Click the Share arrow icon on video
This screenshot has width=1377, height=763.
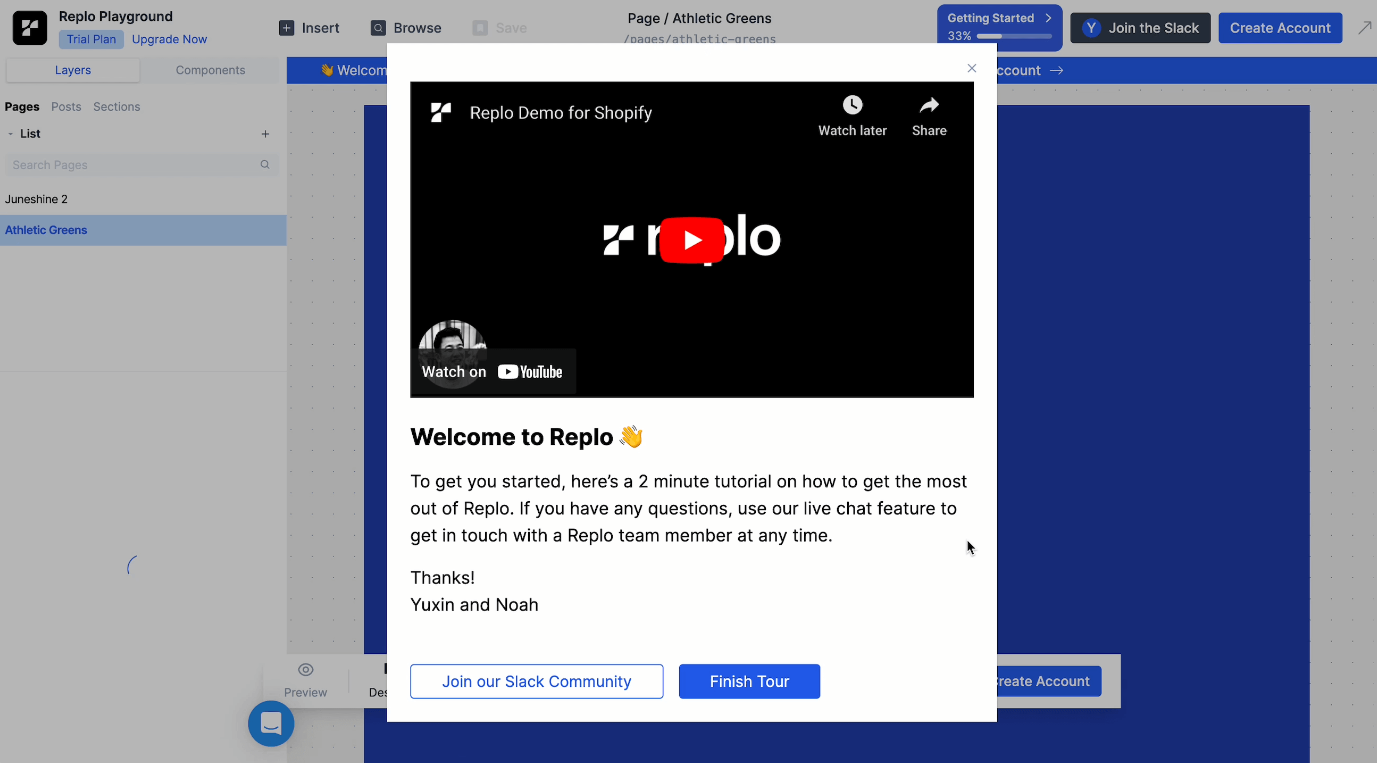tap(929, 106)
